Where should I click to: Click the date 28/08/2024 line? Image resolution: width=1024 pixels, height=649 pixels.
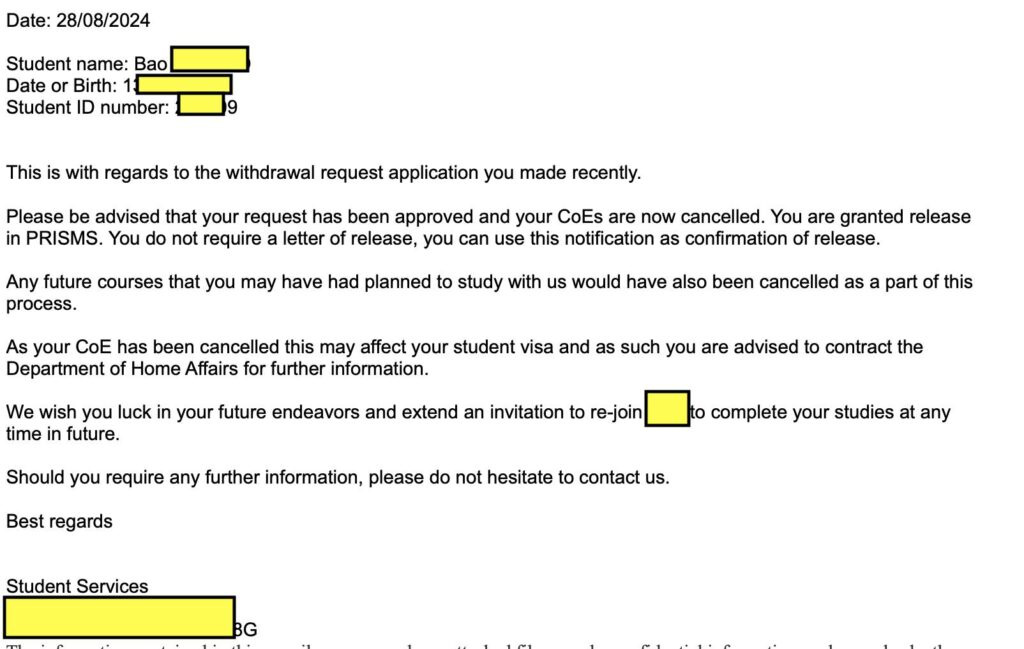point(78,19)
